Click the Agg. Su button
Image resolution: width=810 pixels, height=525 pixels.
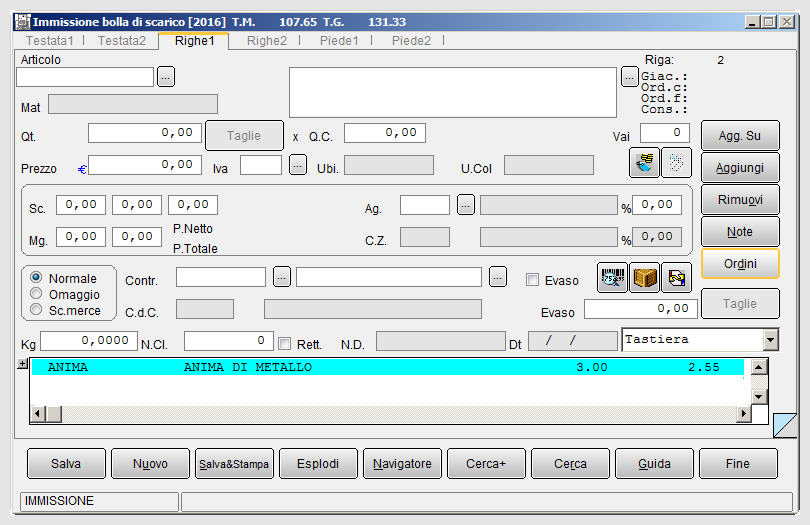click(x=740, y=135)
